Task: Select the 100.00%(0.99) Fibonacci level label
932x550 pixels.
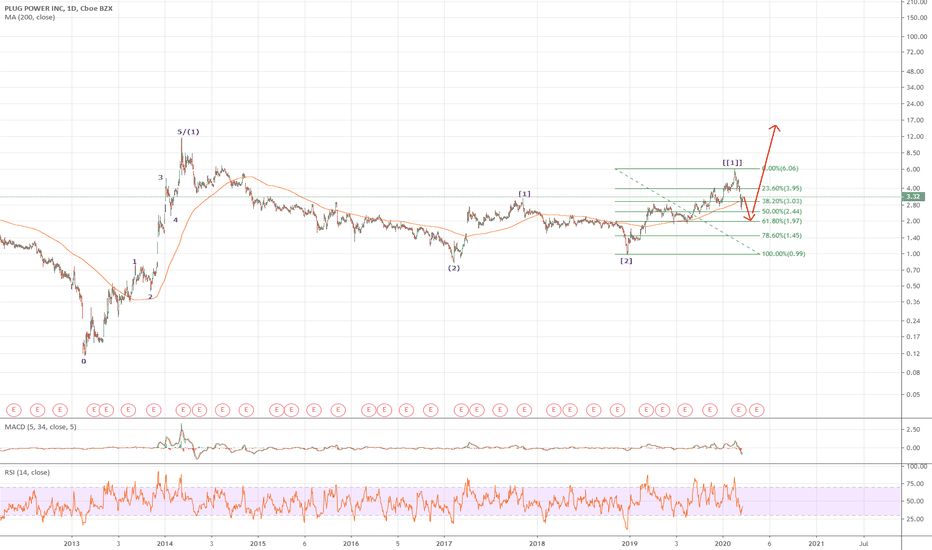Action: [x=783, y=254]
